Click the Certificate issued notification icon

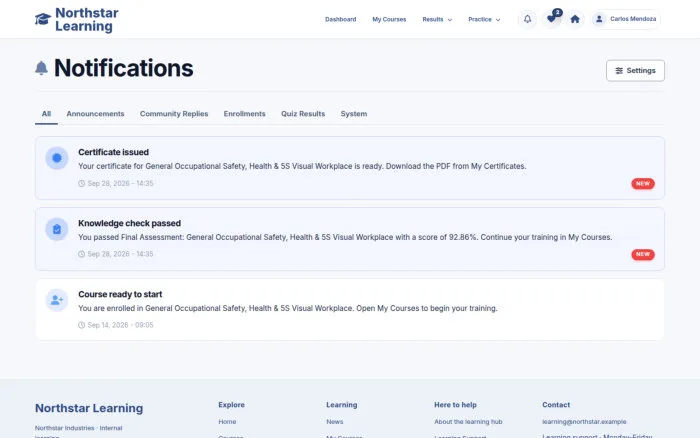(x=57, y=158)
